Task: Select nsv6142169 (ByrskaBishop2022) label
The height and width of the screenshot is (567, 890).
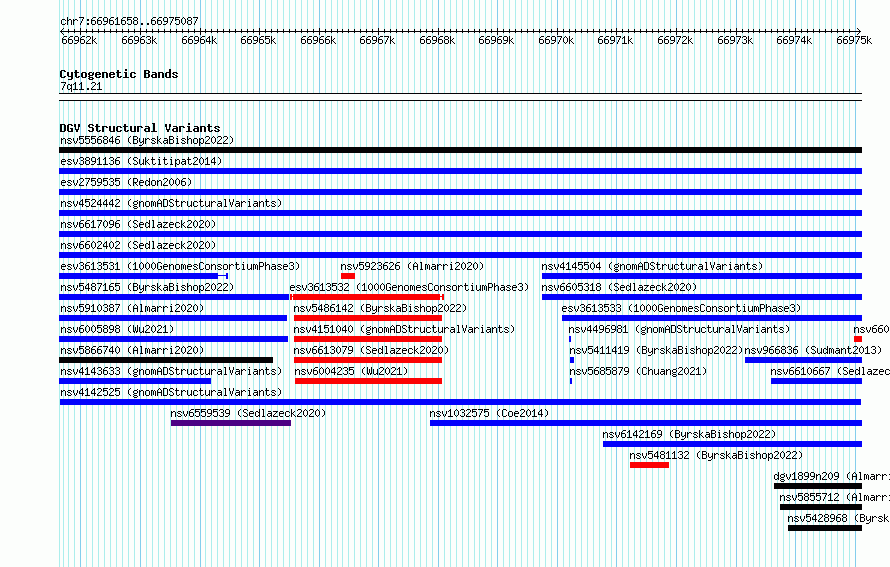Action: [x=689, y=434]
